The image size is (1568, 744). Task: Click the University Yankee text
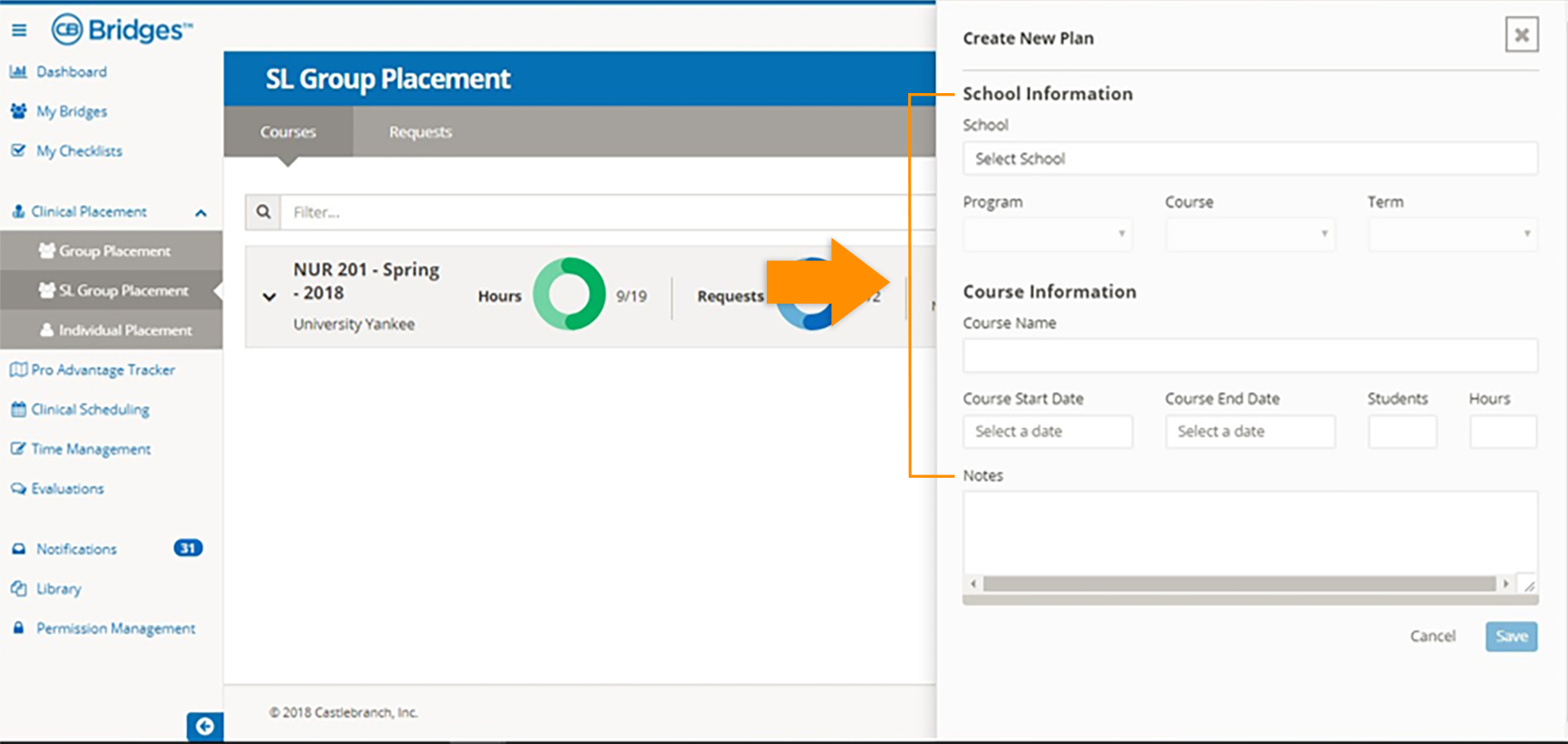click(x=354, y=324)
